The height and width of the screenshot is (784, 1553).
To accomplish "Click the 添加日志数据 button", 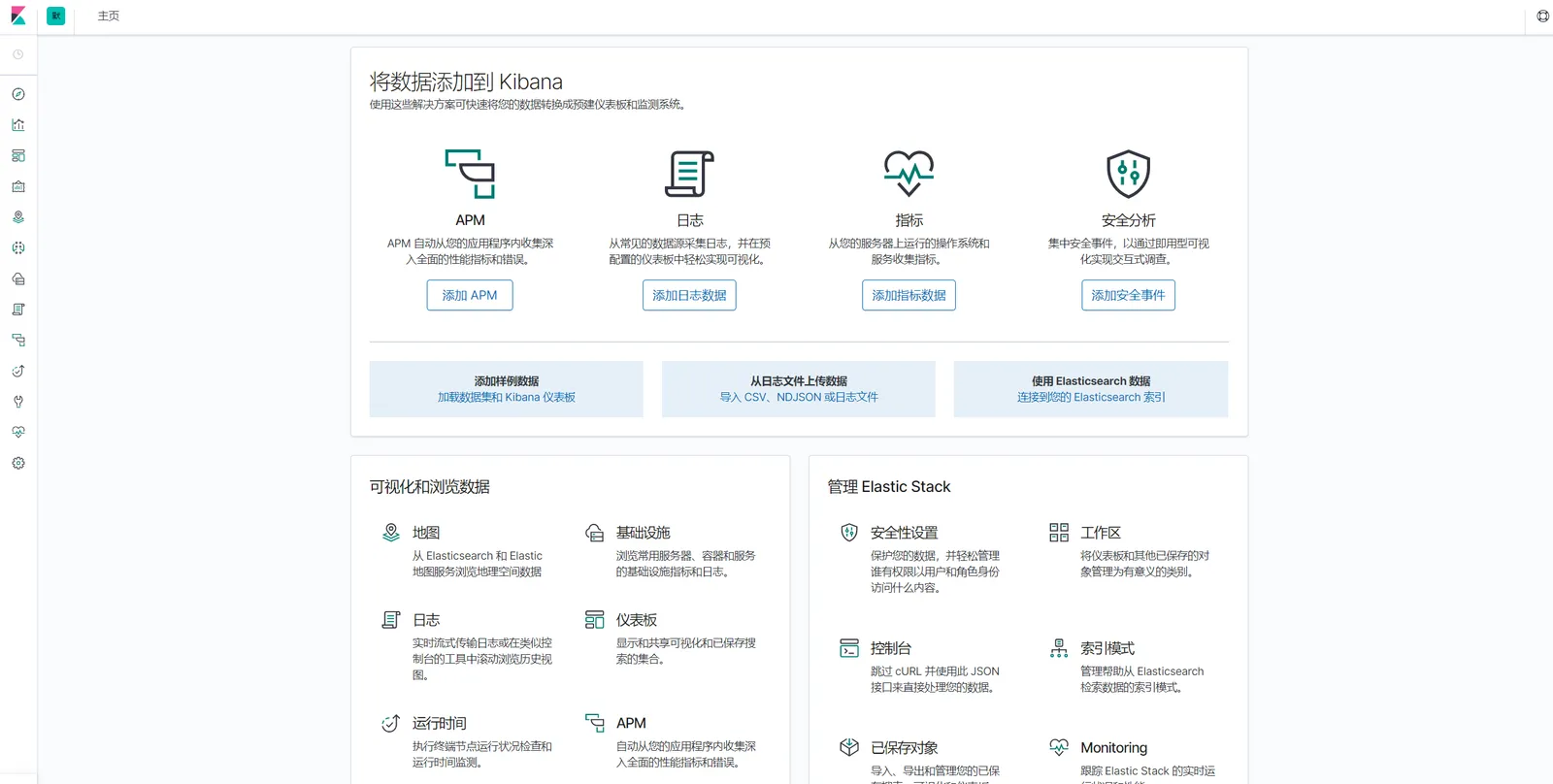I will click(x=689, y=295).
